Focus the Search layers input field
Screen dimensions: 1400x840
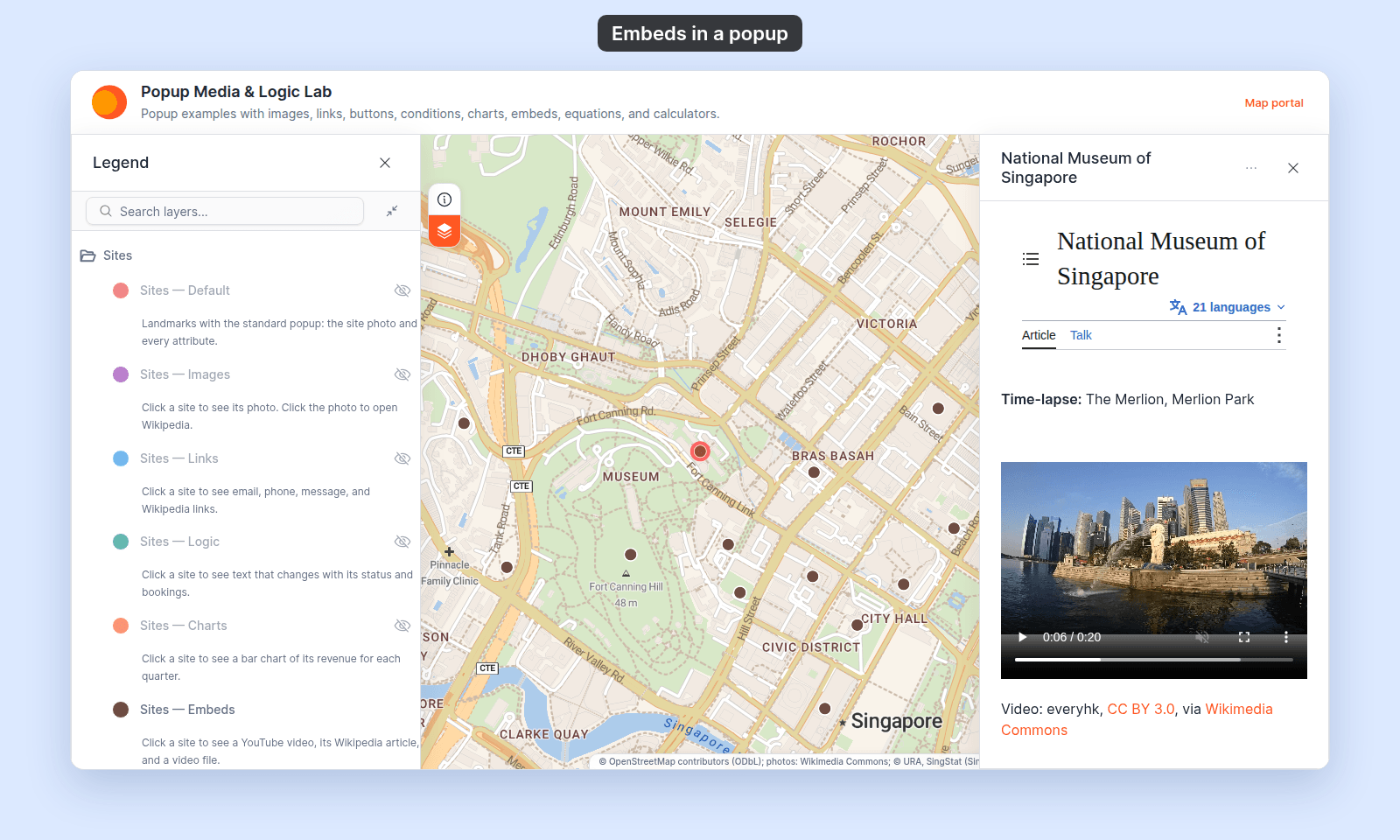225,211
